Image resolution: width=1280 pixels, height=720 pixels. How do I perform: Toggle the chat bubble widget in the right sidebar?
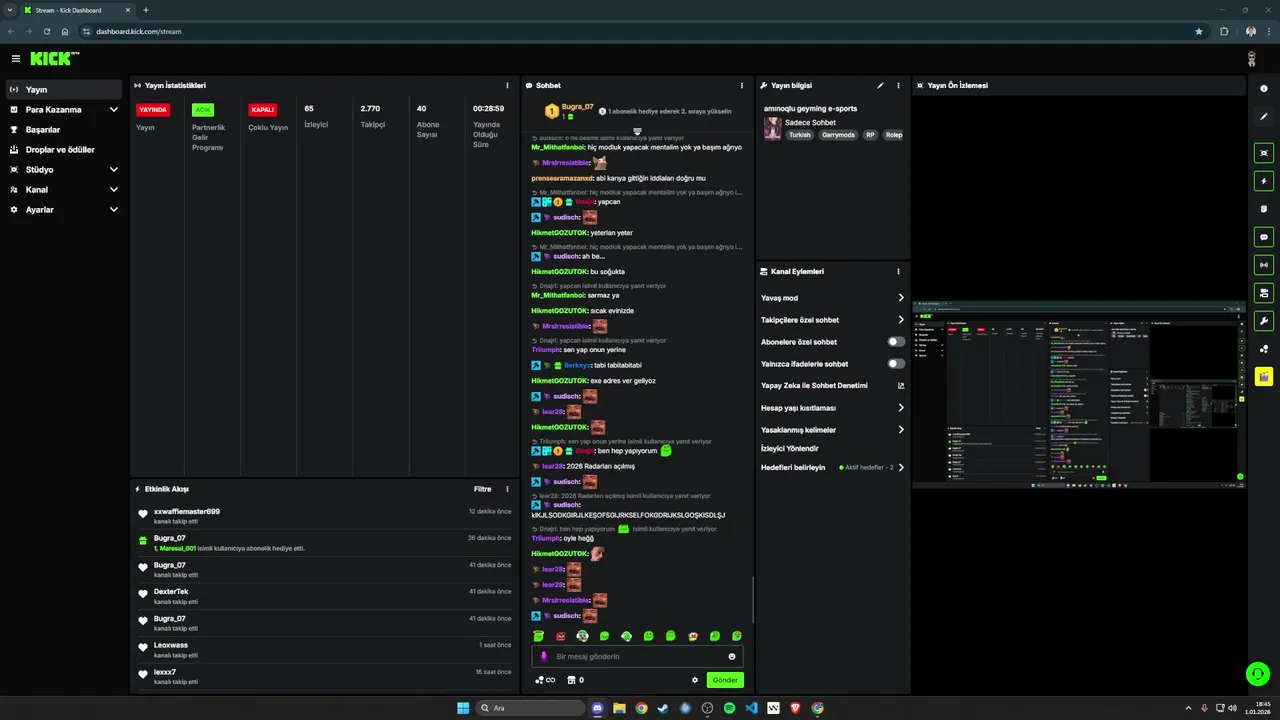[1264, 238]
